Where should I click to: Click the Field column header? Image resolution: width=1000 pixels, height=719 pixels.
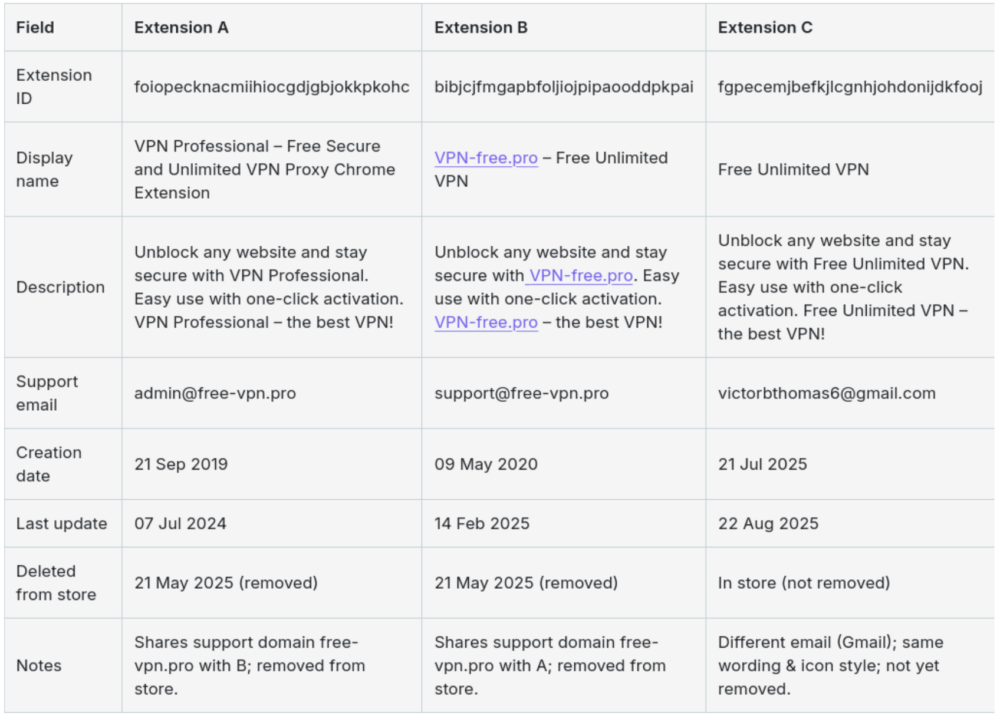pos(35,28)
